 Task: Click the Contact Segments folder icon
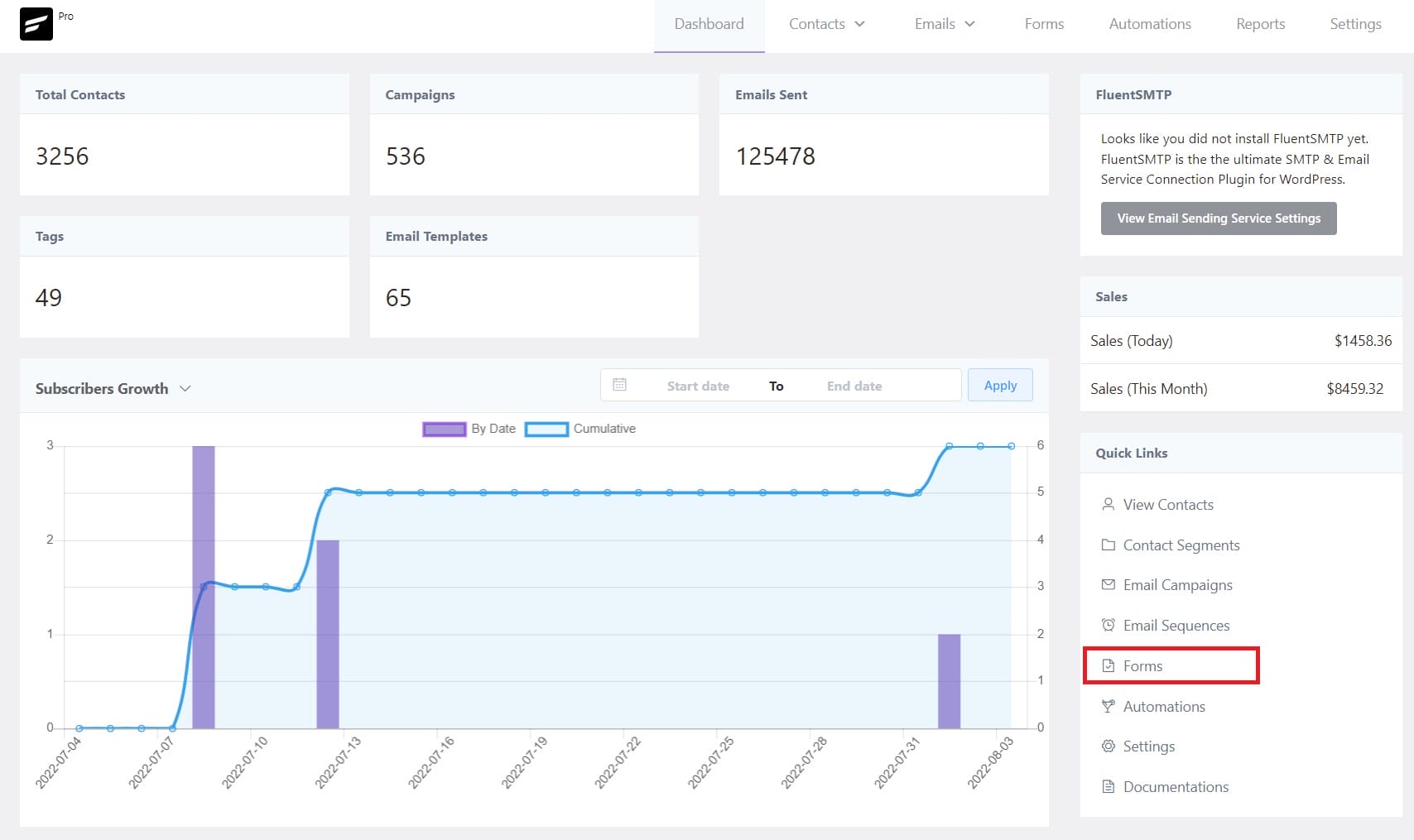1108,545
